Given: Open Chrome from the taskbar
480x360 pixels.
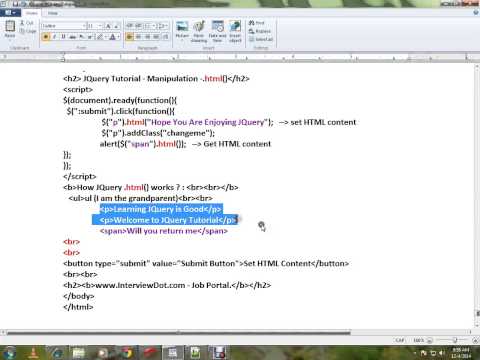Looking at the screenshot, I should (x=127, y=352).
